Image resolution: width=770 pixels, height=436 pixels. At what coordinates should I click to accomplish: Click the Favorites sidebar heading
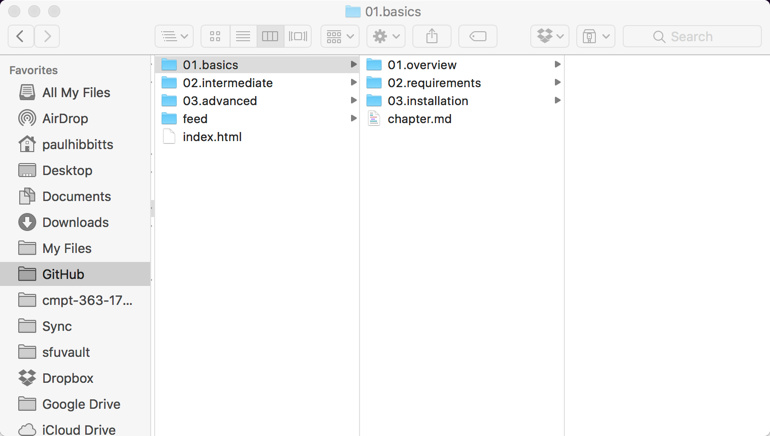pyautogui.click(x=33, y=70)
